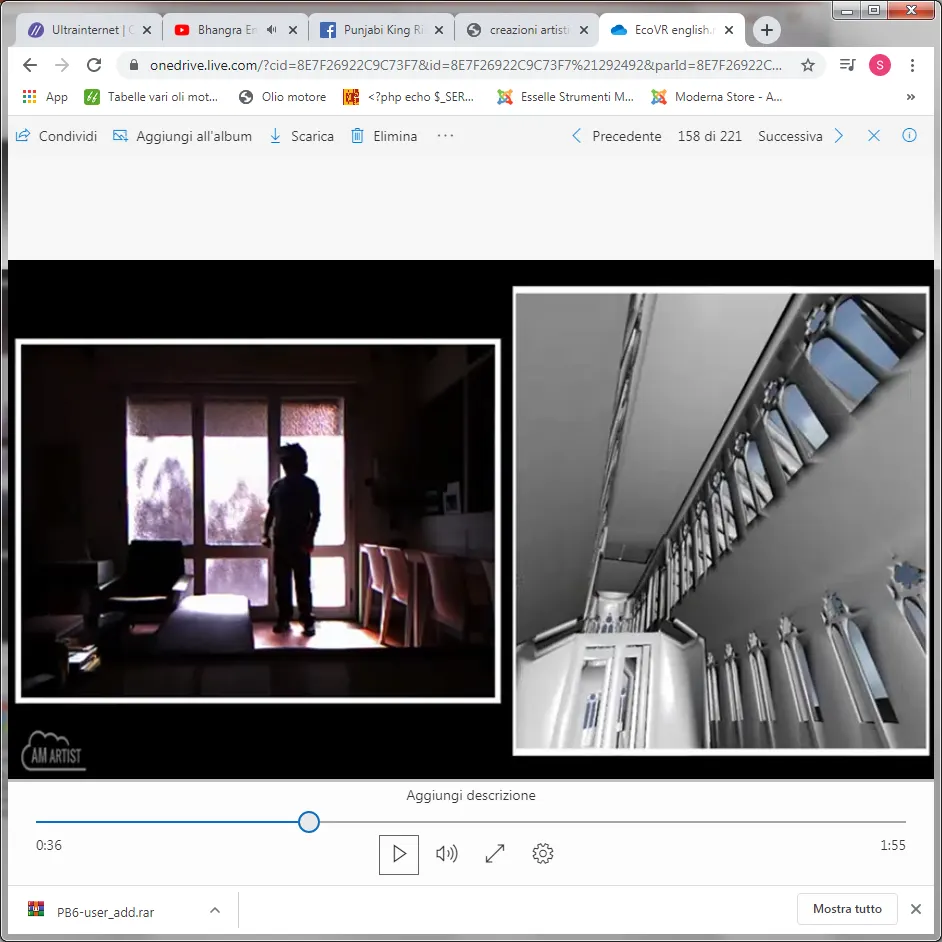Play the video
The width and height of the screenshot is (942, 942).
(399, 854)
